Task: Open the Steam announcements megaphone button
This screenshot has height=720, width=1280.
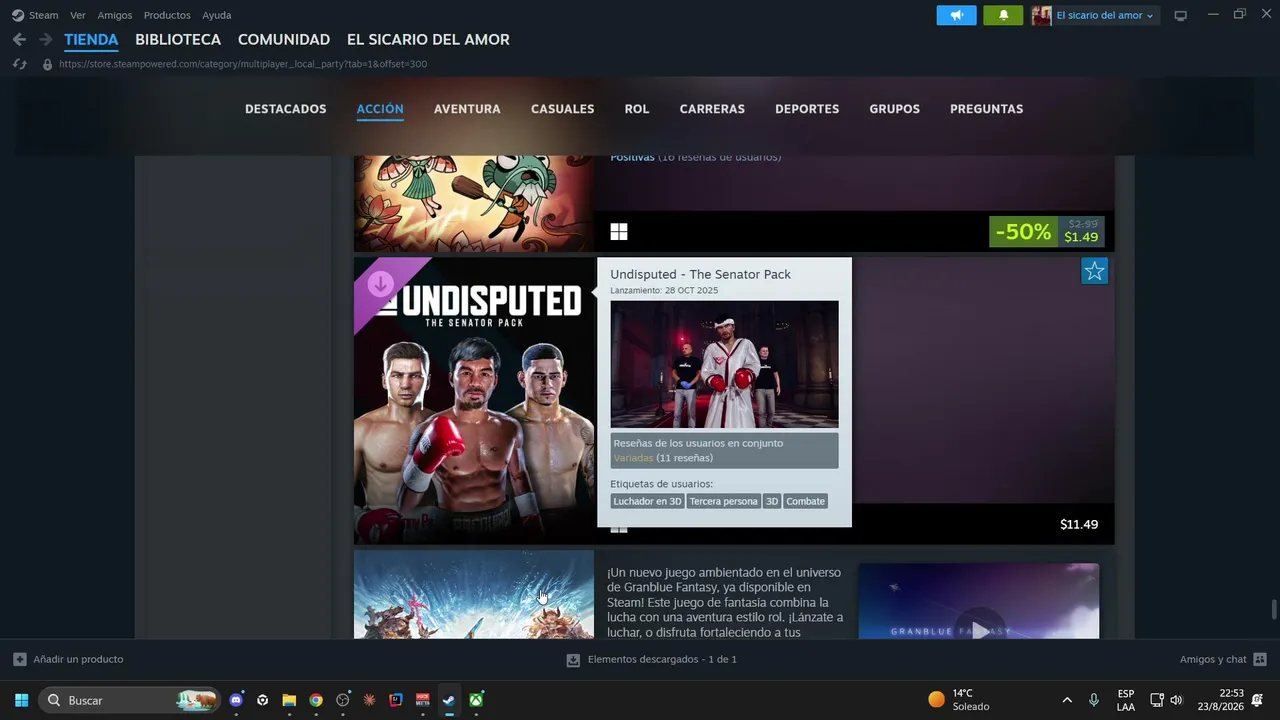Action: pos(956,15)
